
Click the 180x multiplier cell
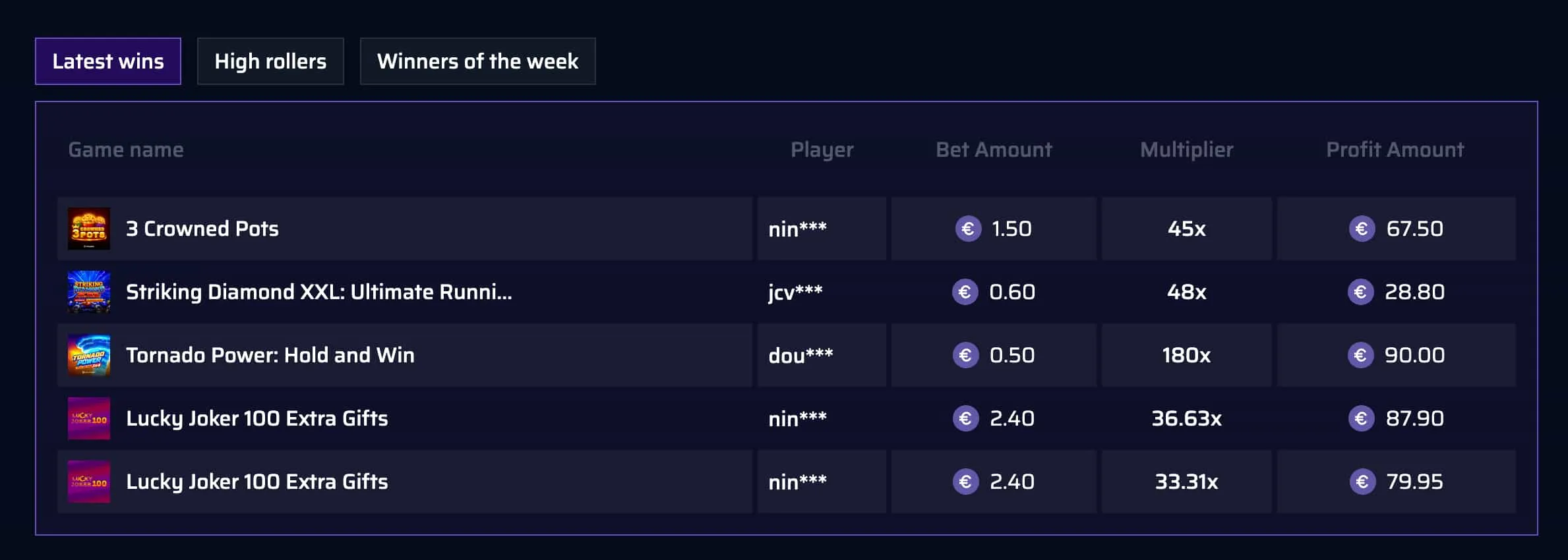(x=1186, y=355)
